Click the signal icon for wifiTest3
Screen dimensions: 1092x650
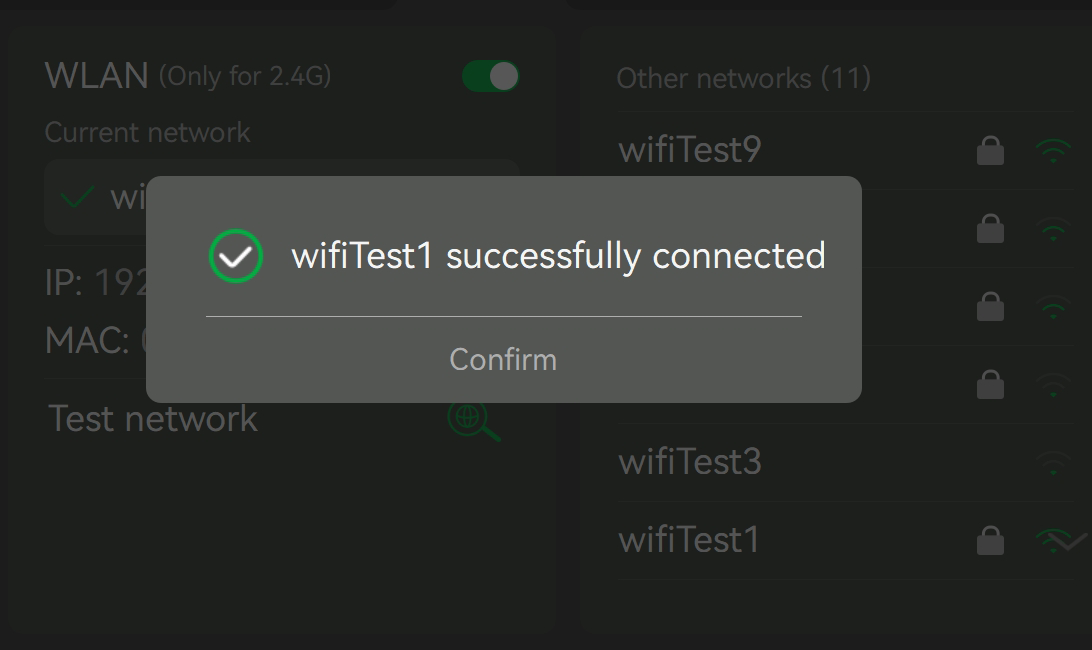click(x=1053, y=463)
